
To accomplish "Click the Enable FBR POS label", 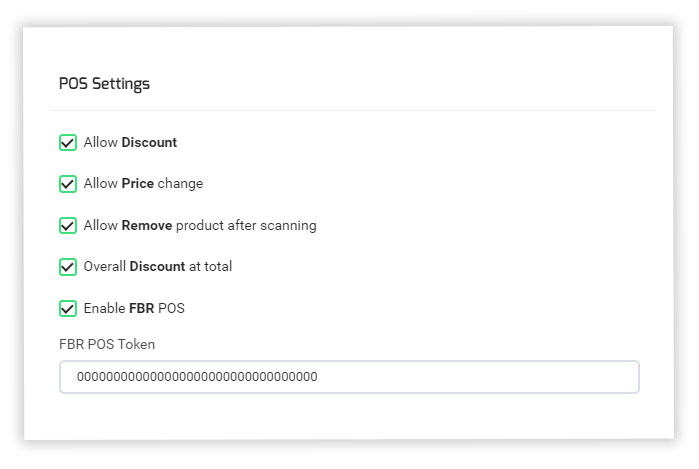I will pyautogui.click(x=134, y=308).
